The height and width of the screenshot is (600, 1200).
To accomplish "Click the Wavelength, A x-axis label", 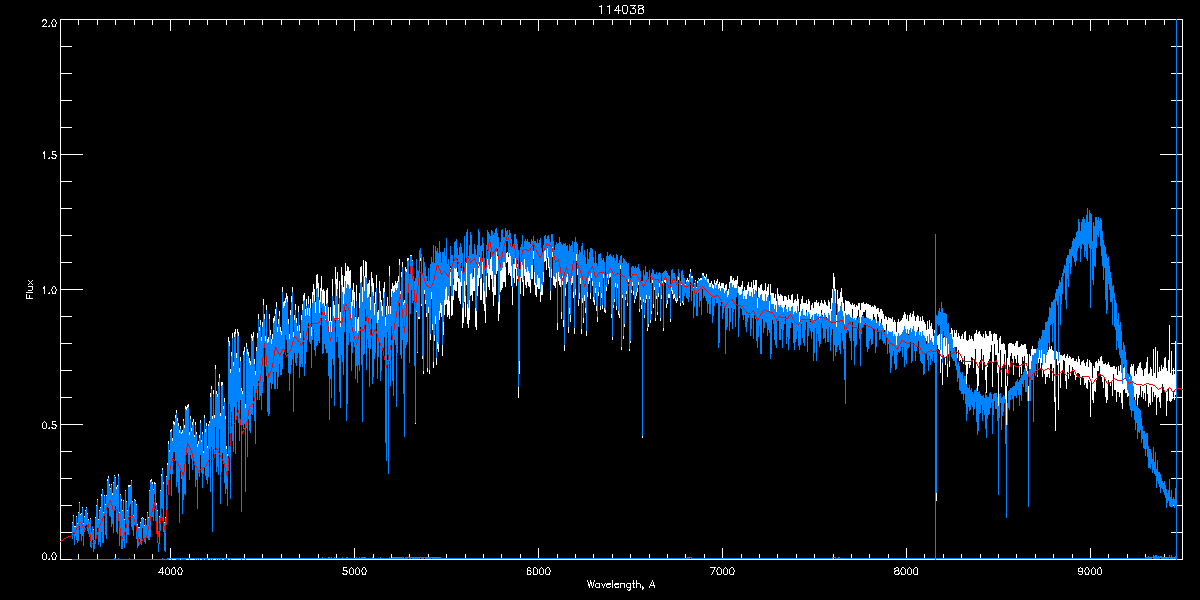I will click(621, 585).
